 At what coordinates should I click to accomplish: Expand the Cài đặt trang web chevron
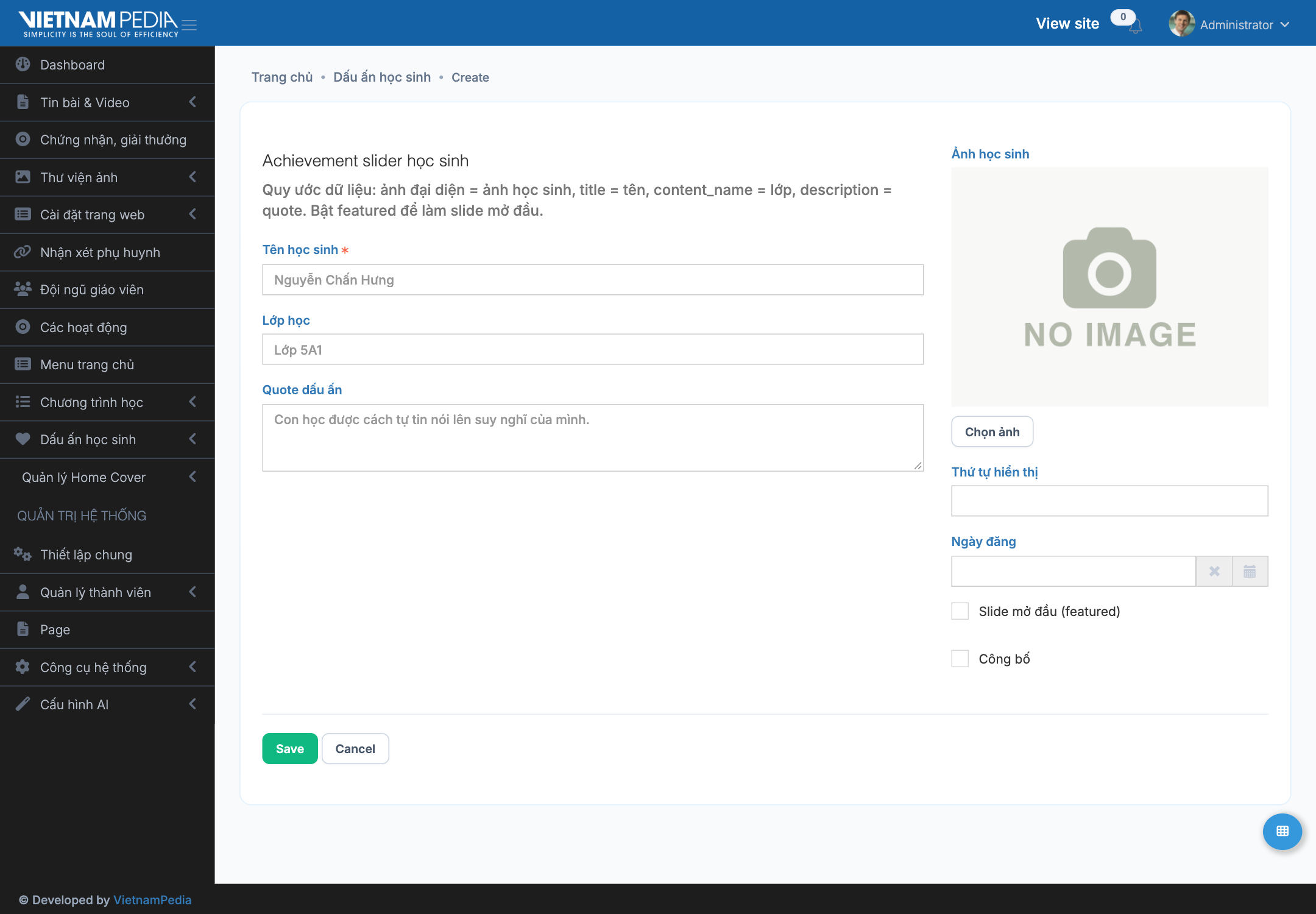pos(193,214)
